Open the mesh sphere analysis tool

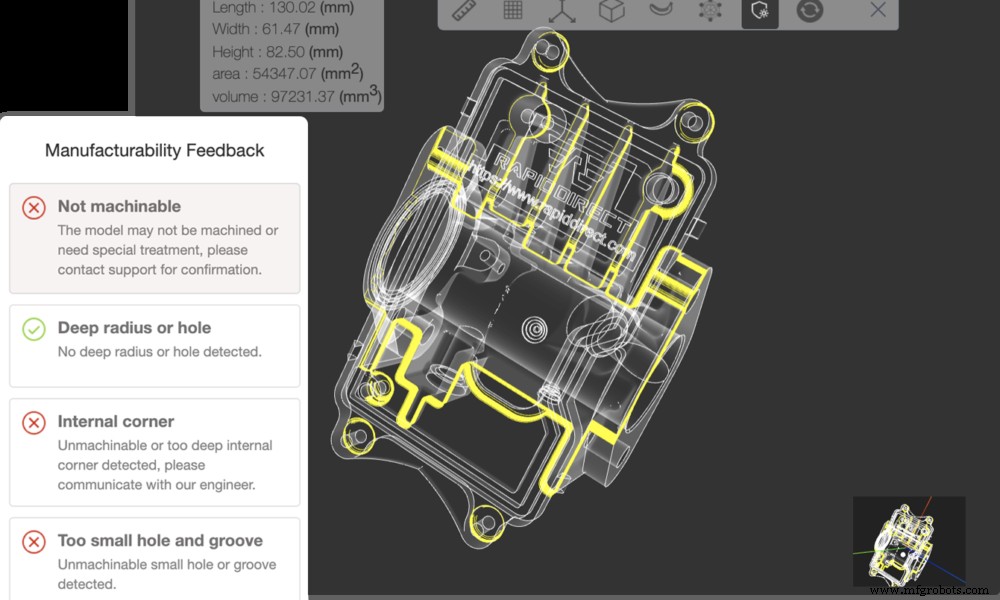tap(710, 12)
